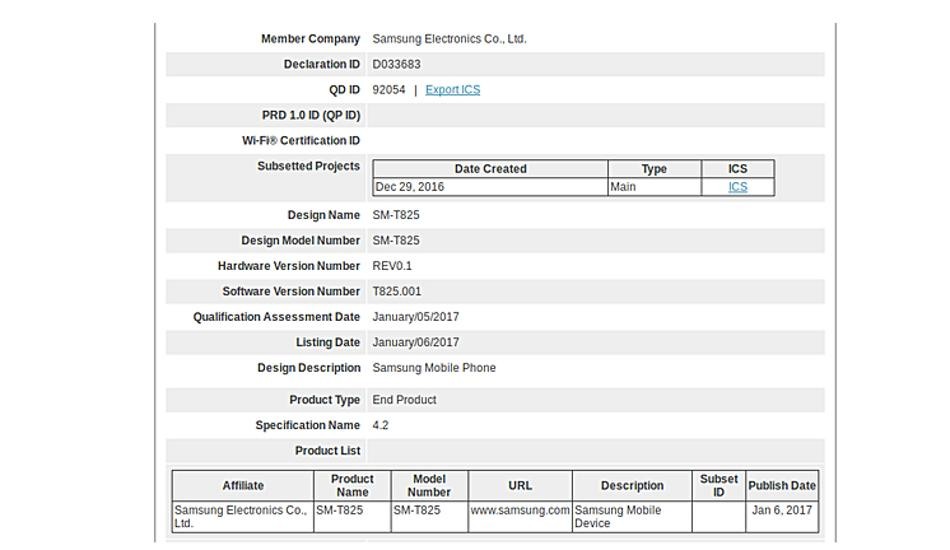Select the Software Version value T825.001
This screenshot has height=550, width=950.
(x=397, y=292)
